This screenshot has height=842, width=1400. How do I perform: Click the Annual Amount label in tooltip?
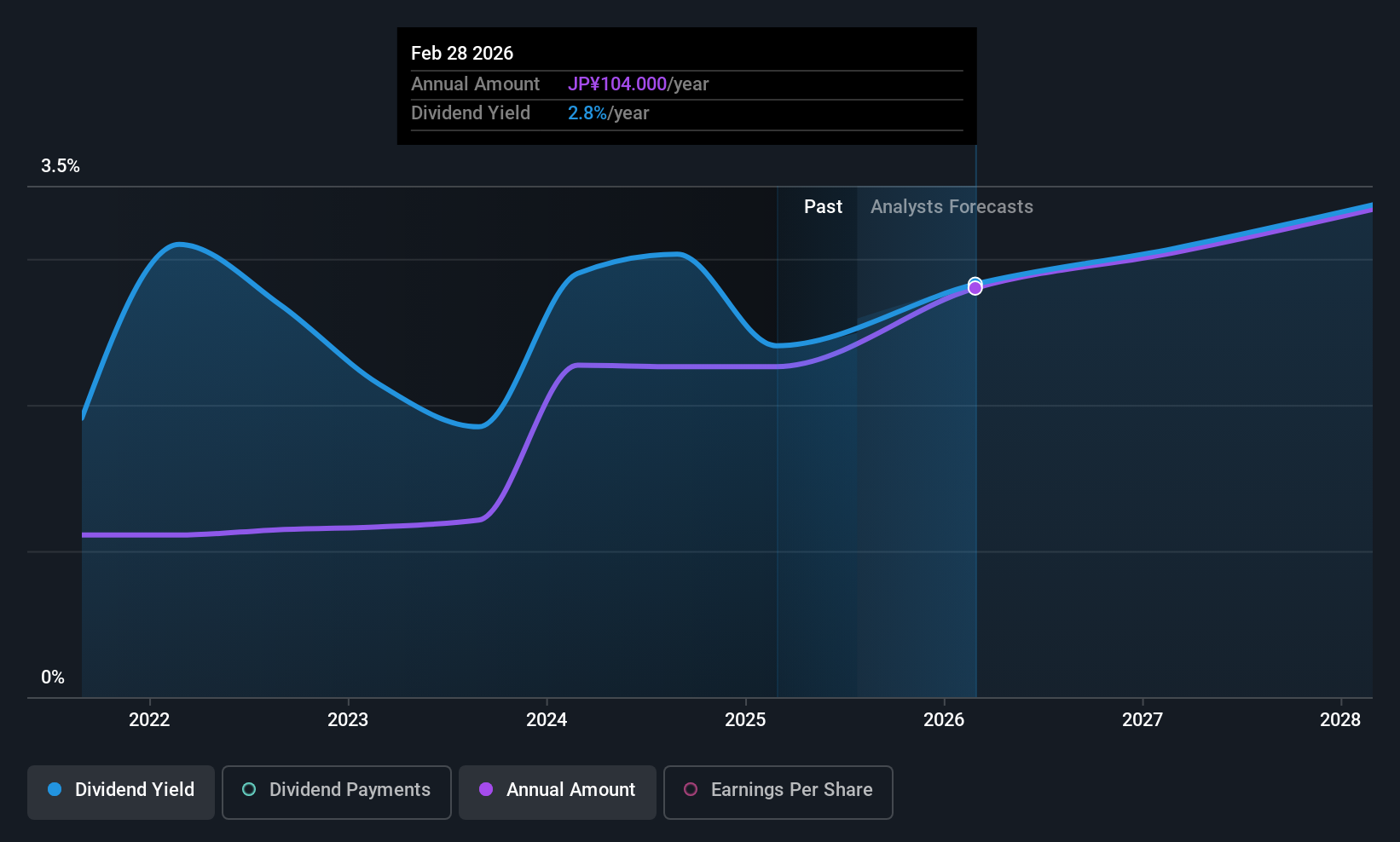click(x=475, y=84)
